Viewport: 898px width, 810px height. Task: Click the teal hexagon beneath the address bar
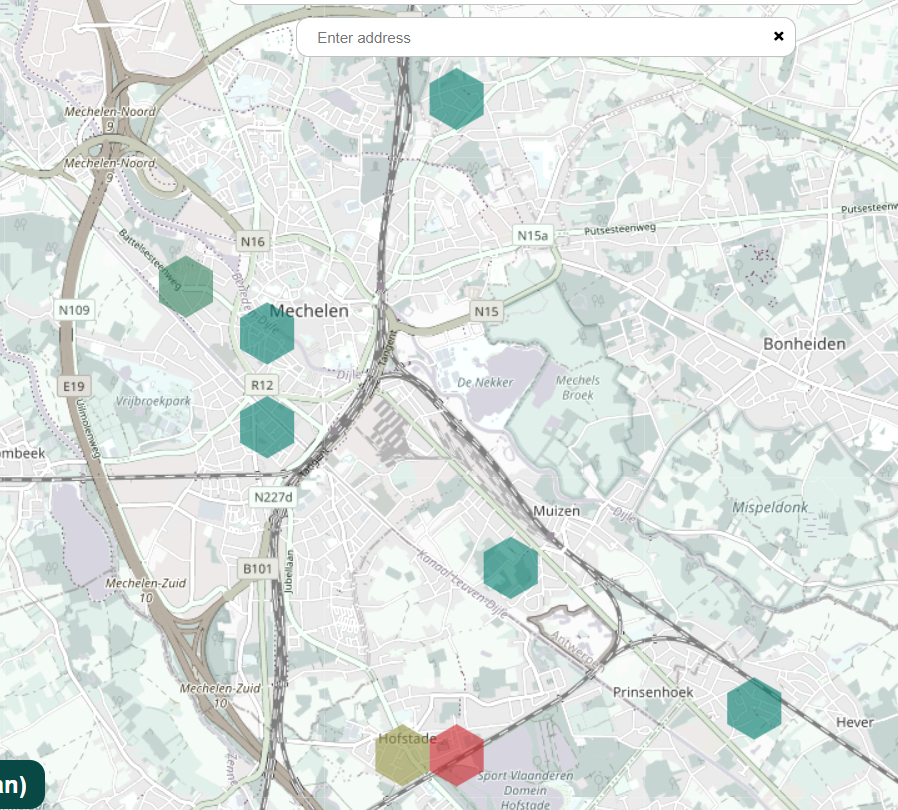[x=456, y=99]
